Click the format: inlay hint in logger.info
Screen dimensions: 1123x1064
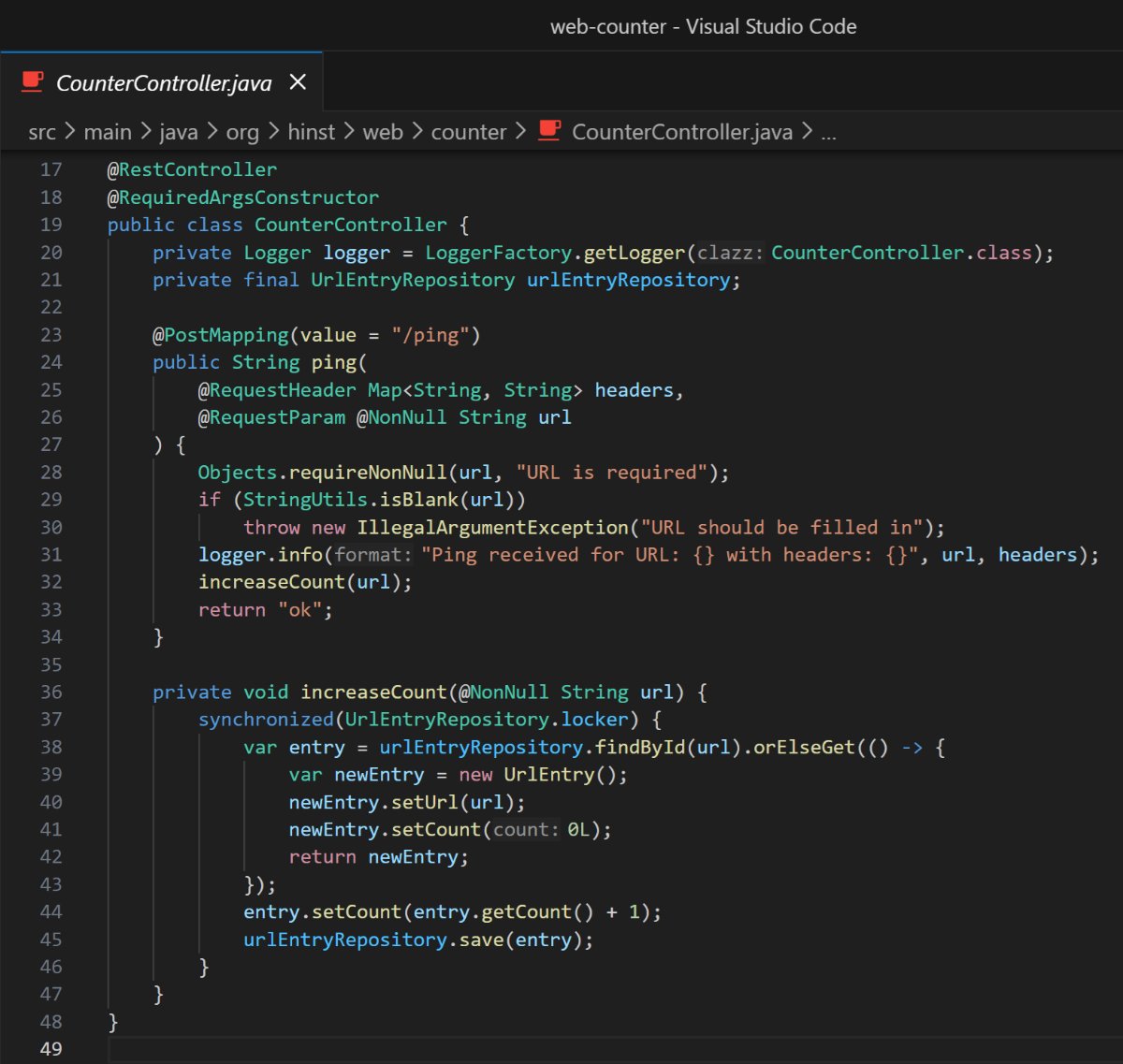pyautogui.click(x=373, y=555)
